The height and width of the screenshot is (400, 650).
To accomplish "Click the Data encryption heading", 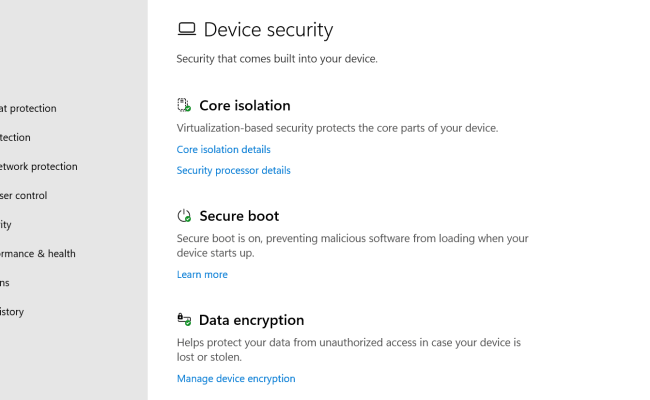I will click(251, 320).
